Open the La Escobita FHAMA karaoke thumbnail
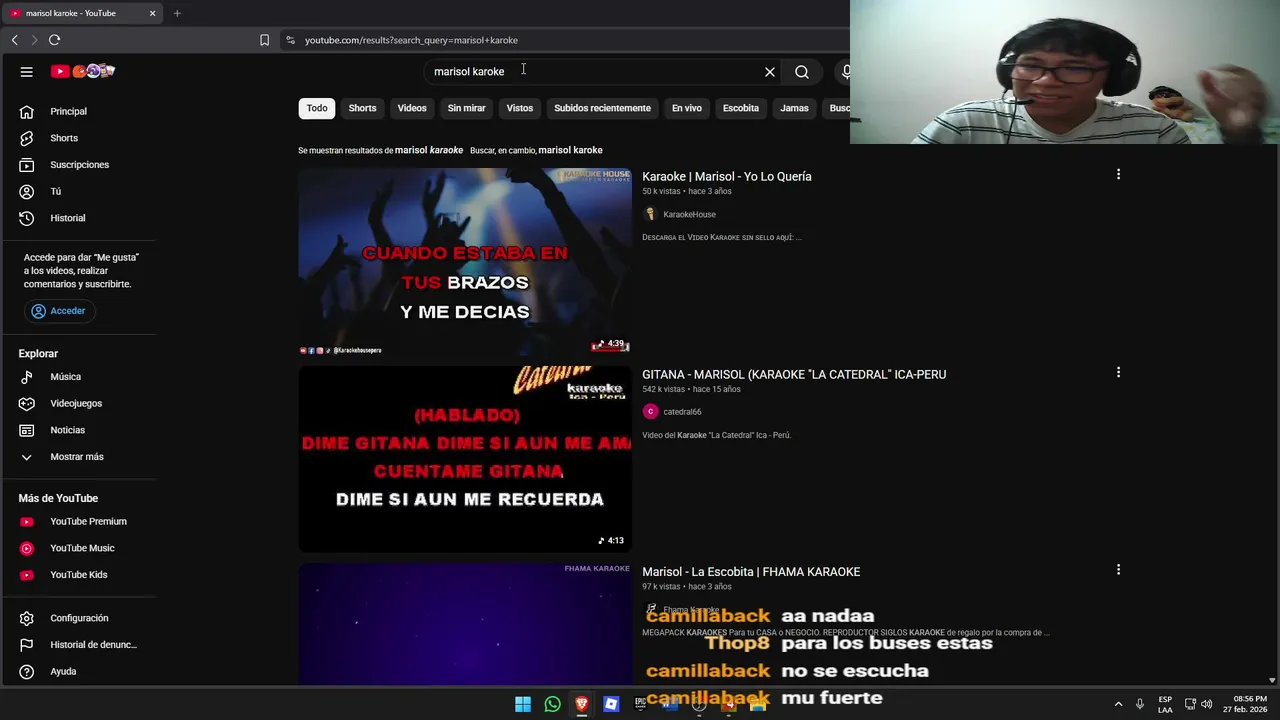1280x720 pixels. tap(465, 624)
